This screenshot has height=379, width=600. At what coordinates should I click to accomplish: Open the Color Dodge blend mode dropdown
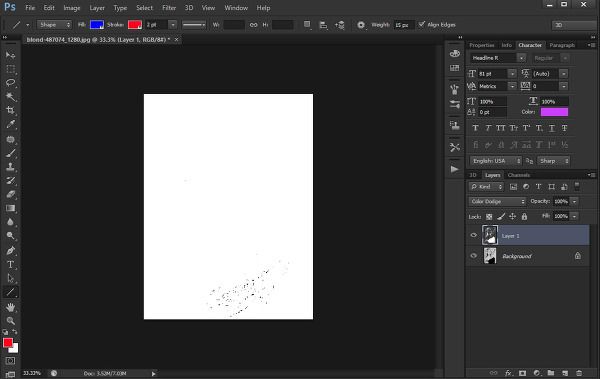coord(497,201)
